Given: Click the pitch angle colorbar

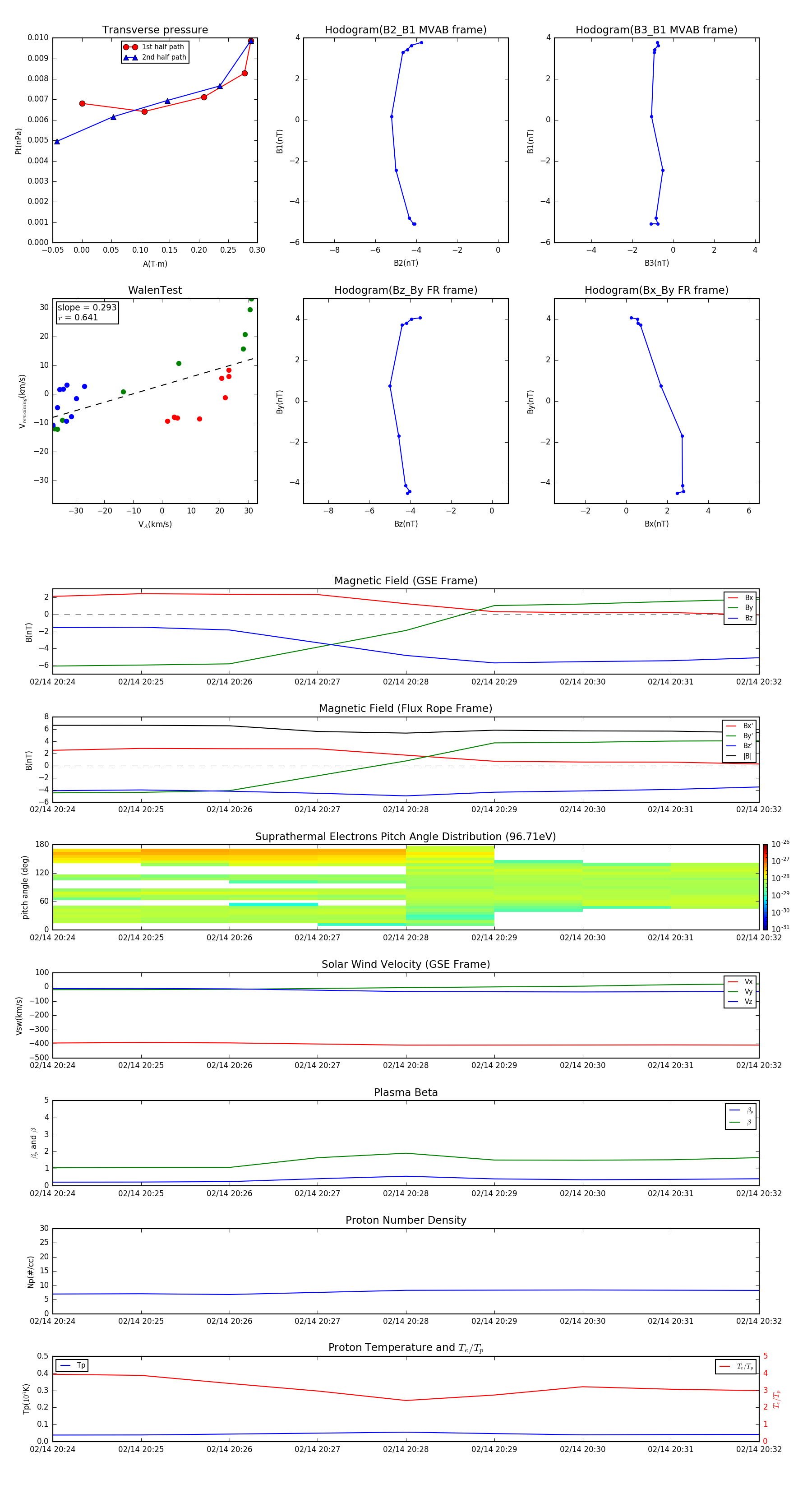Looking at the screenshot, I should point(765,887).
